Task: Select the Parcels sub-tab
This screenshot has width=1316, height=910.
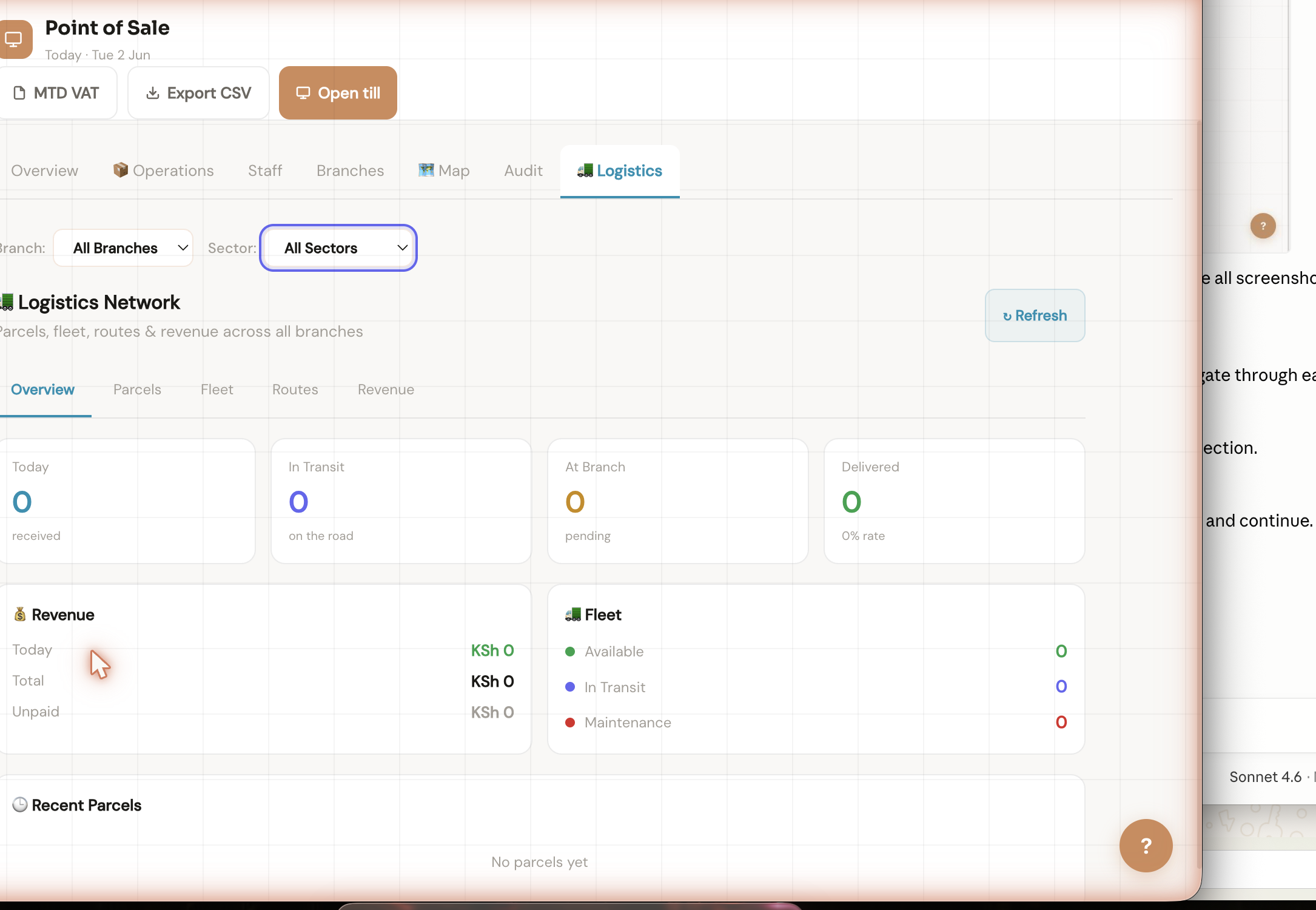Action: pos(137,389)
